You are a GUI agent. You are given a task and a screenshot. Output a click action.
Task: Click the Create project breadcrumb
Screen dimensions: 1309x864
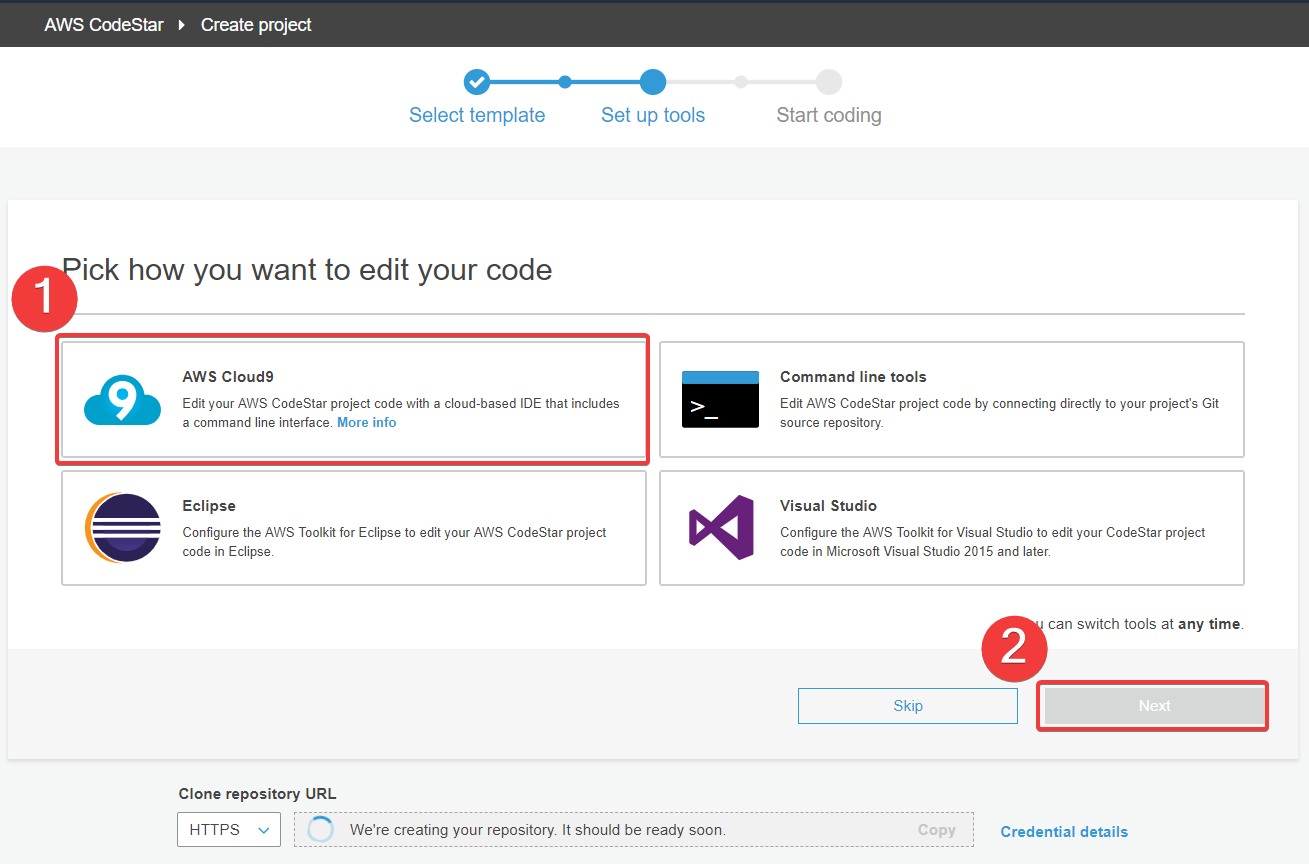click(256, 25)
